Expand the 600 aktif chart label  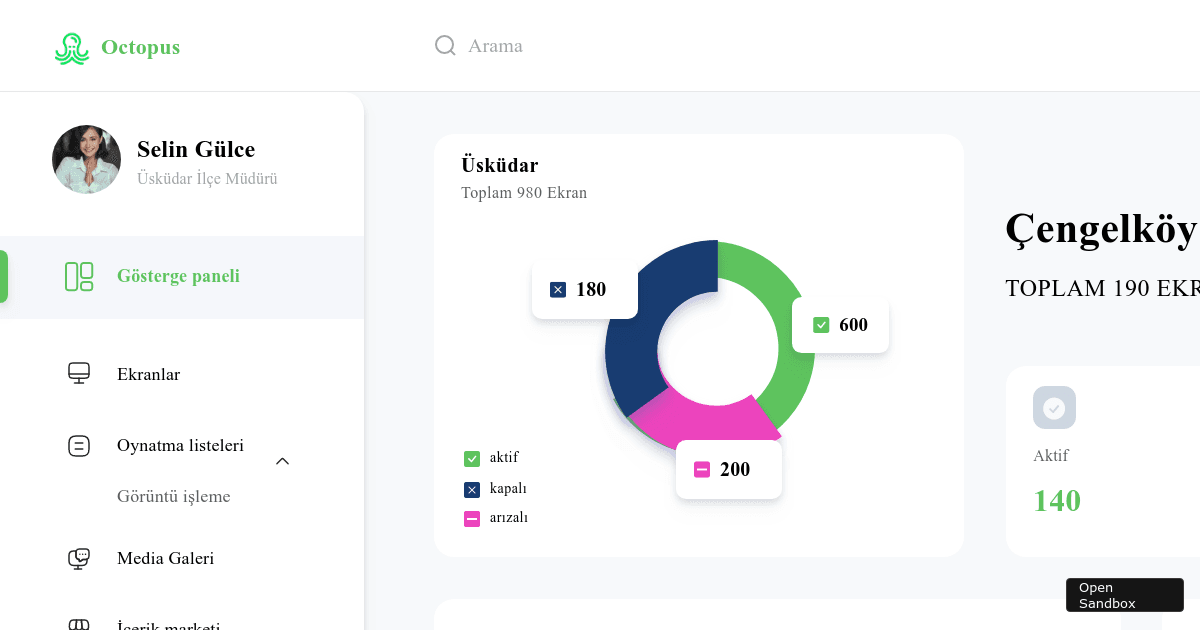point(840,324)
